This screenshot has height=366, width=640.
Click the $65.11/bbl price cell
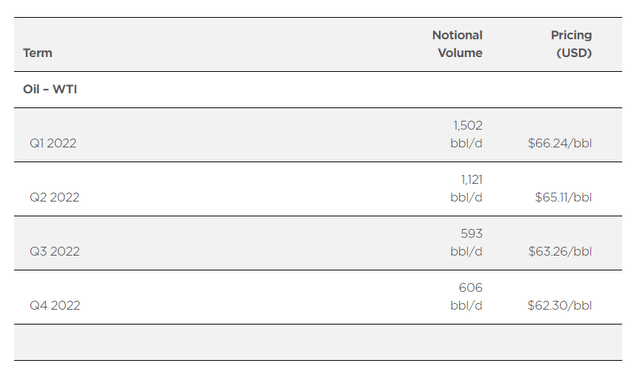point(563,197)
